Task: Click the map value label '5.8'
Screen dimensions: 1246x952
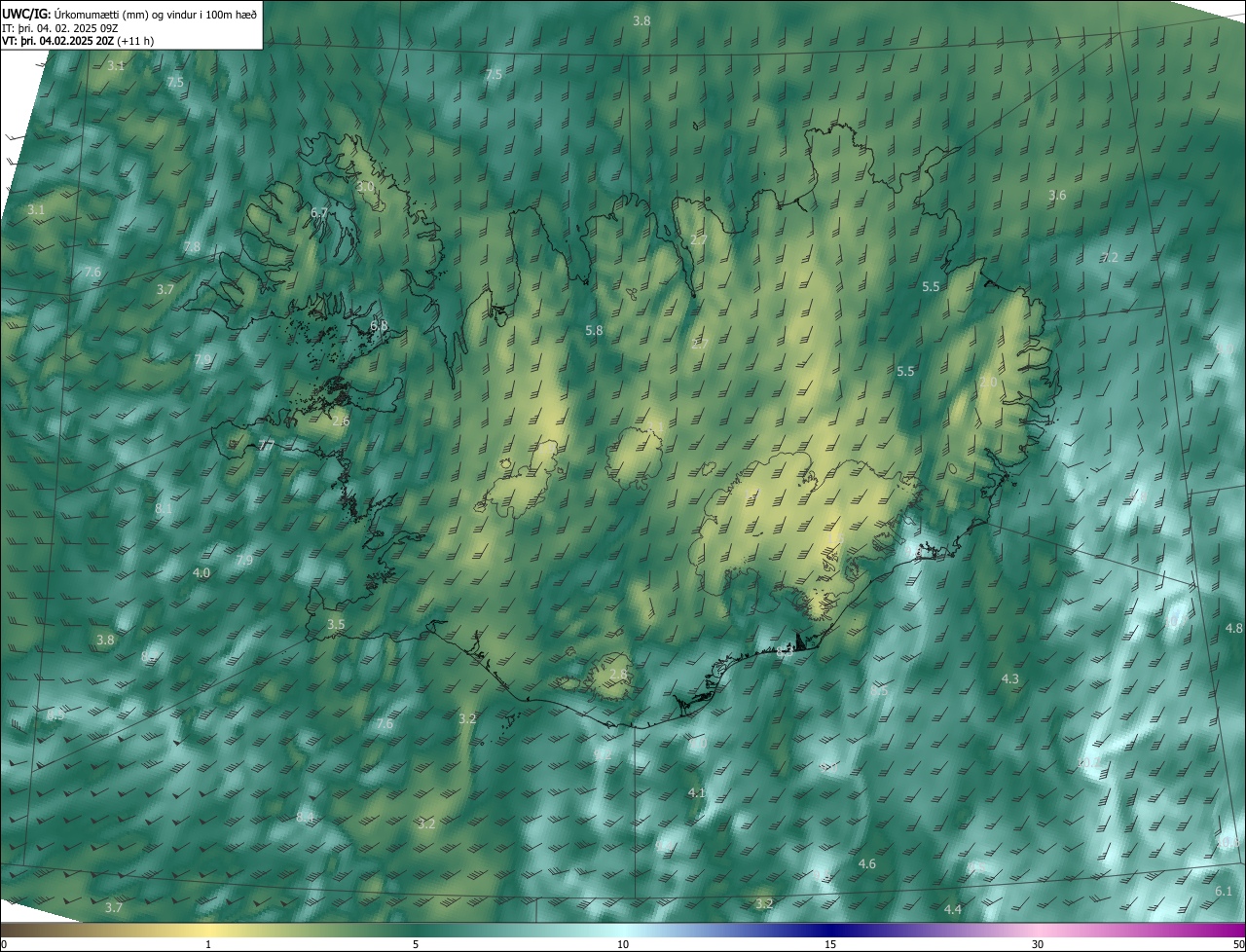Action: click(x=594, y=331)
